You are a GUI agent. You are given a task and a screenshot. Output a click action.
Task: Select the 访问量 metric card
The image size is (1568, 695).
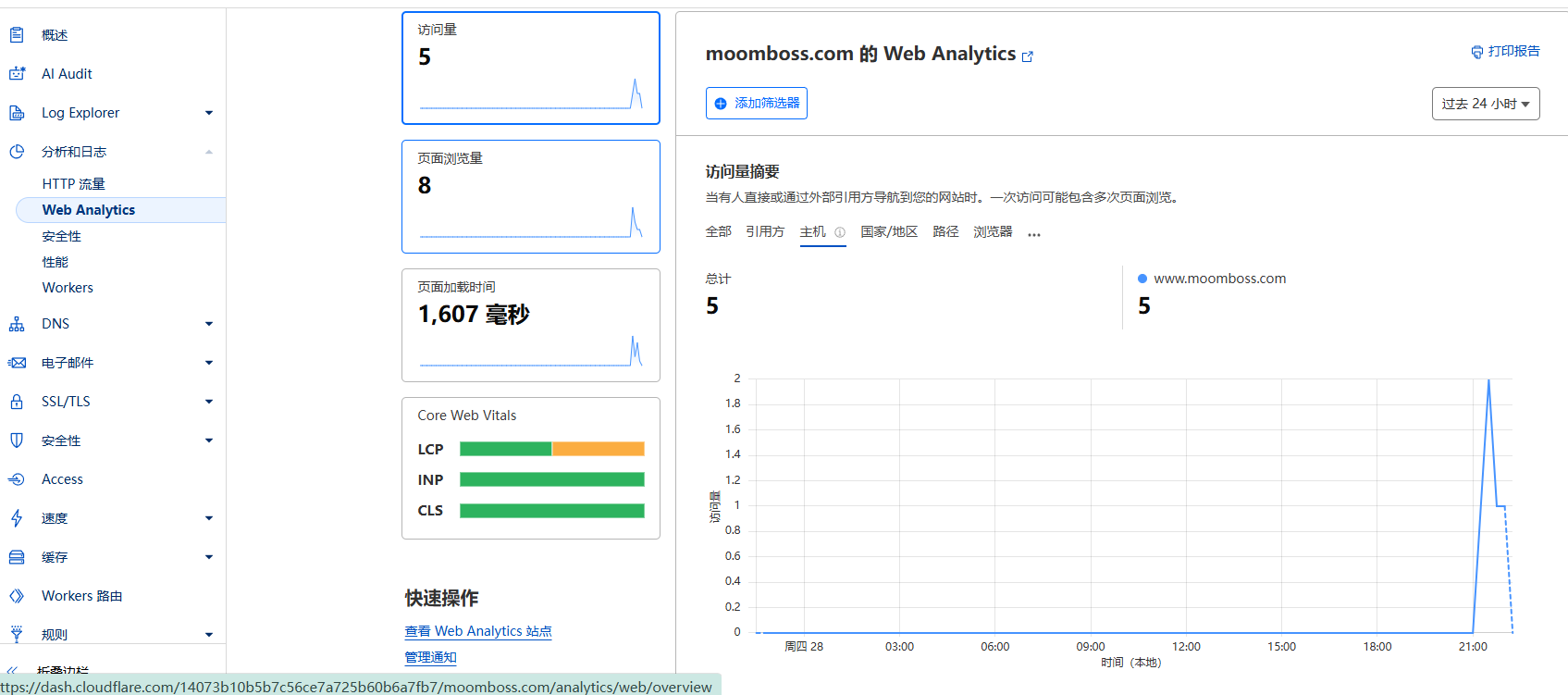pyautogui.click(x=531, y=68)
